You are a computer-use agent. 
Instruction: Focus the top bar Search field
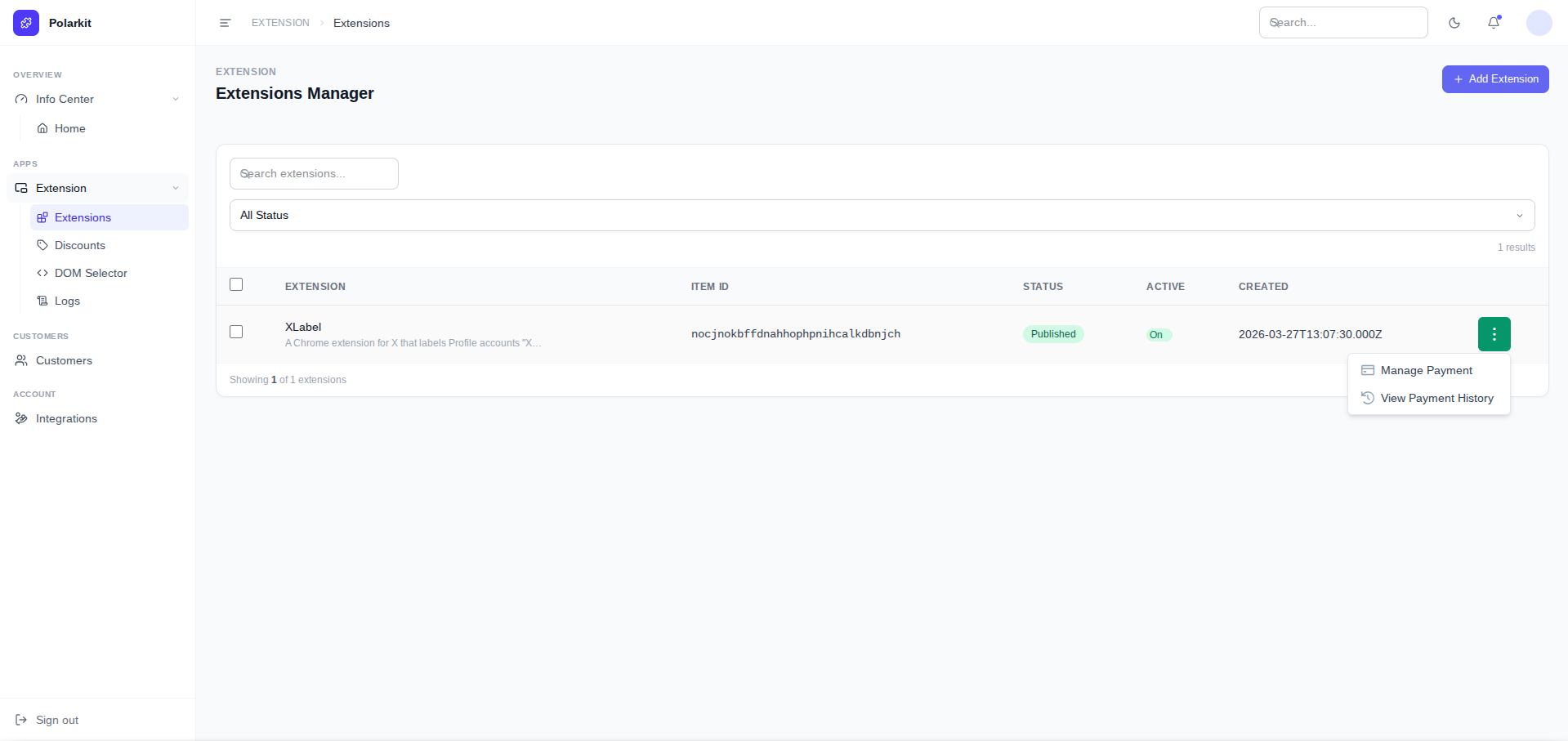tap(1342, 22)
